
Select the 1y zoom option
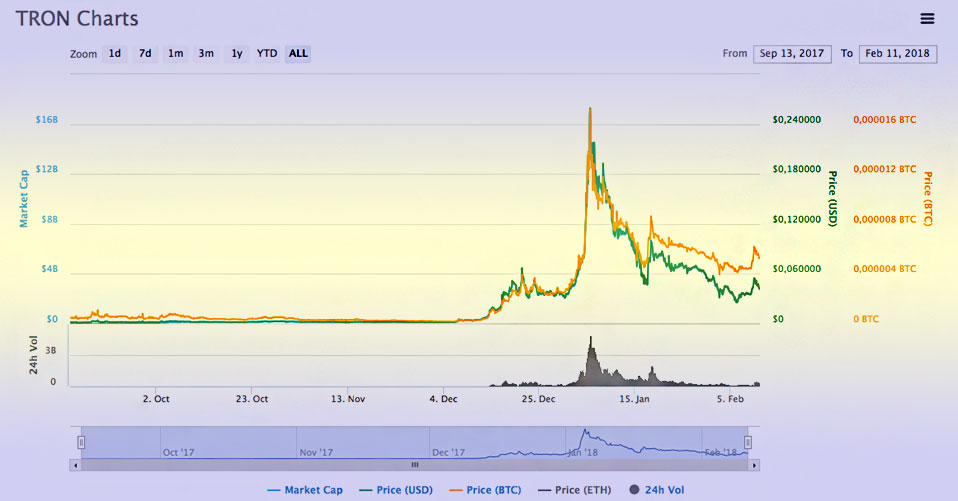click(x=237, y=53)
